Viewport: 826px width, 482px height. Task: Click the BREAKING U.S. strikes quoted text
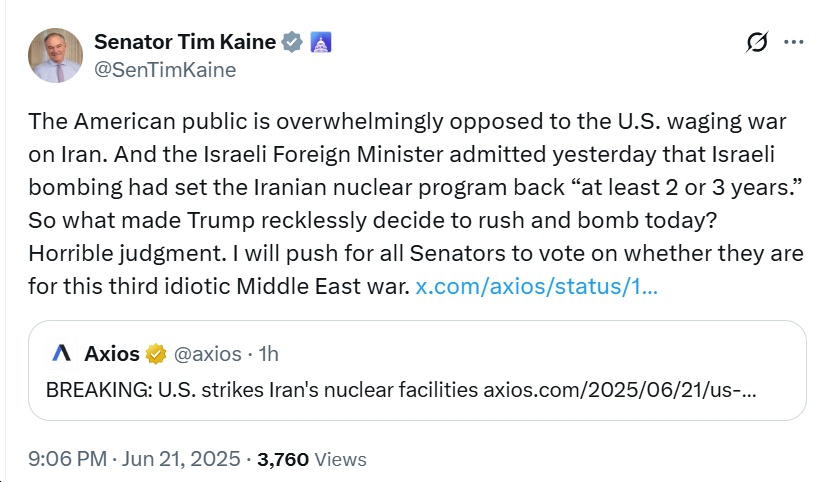(262, 390)
